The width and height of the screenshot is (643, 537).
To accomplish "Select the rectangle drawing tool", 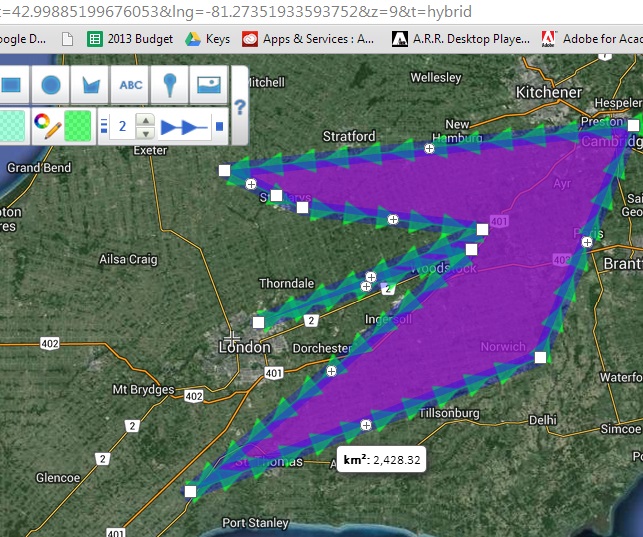I will point(11,85).
